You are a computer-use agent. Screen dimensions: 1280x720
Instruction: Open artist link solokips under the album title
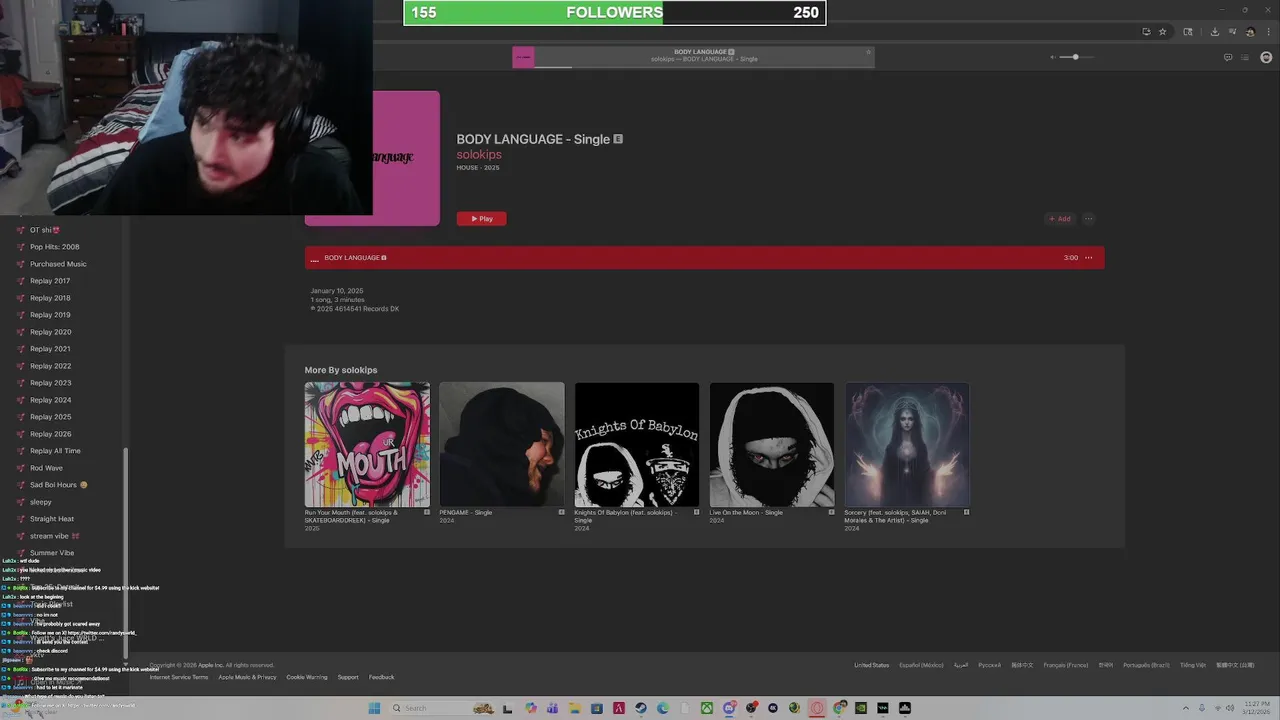tap(479, 155)
